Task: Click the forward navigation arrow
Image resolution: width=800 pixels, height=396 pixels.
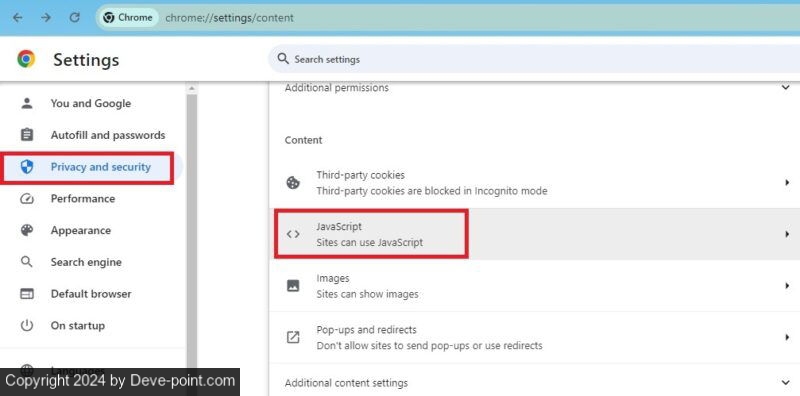Action: pos(46,17)
